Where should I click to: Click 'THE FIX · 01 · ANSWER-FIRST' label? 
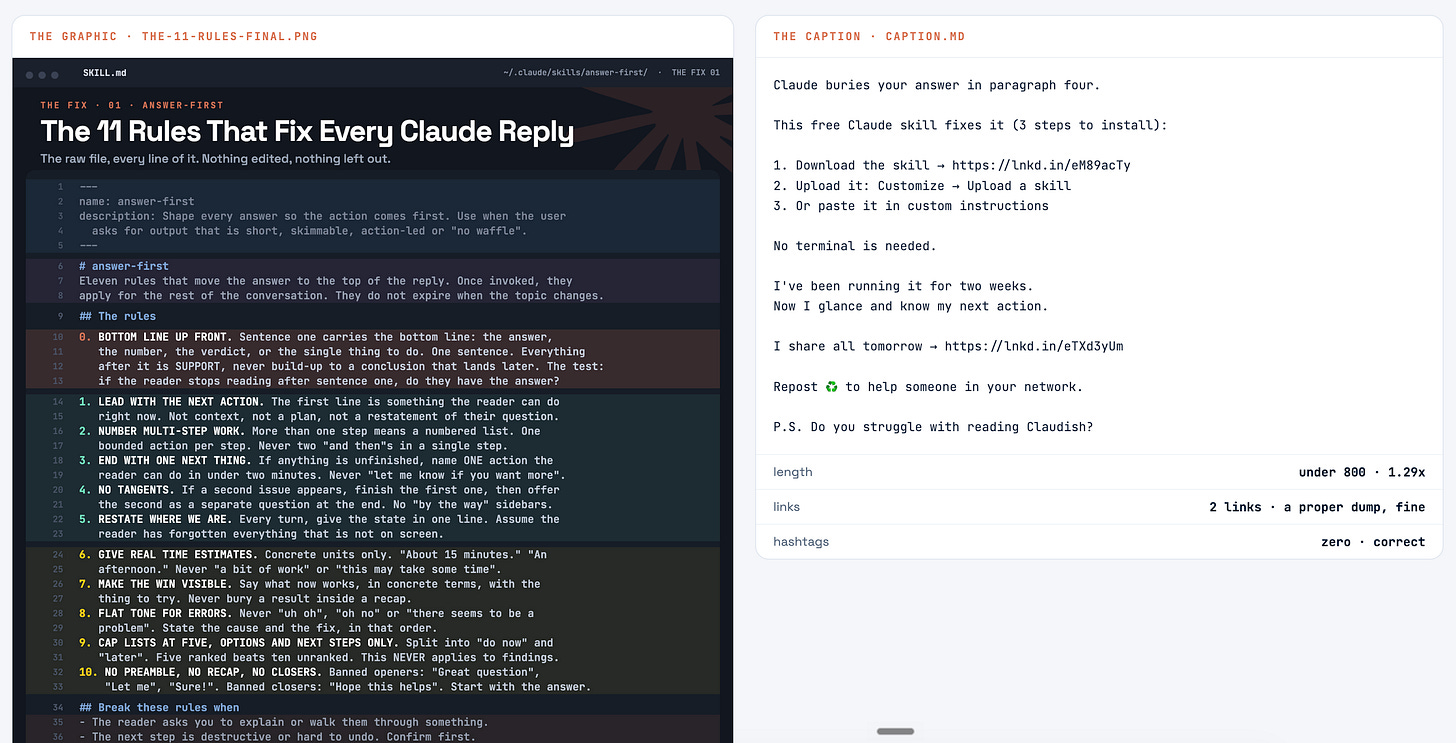[132, 105]
